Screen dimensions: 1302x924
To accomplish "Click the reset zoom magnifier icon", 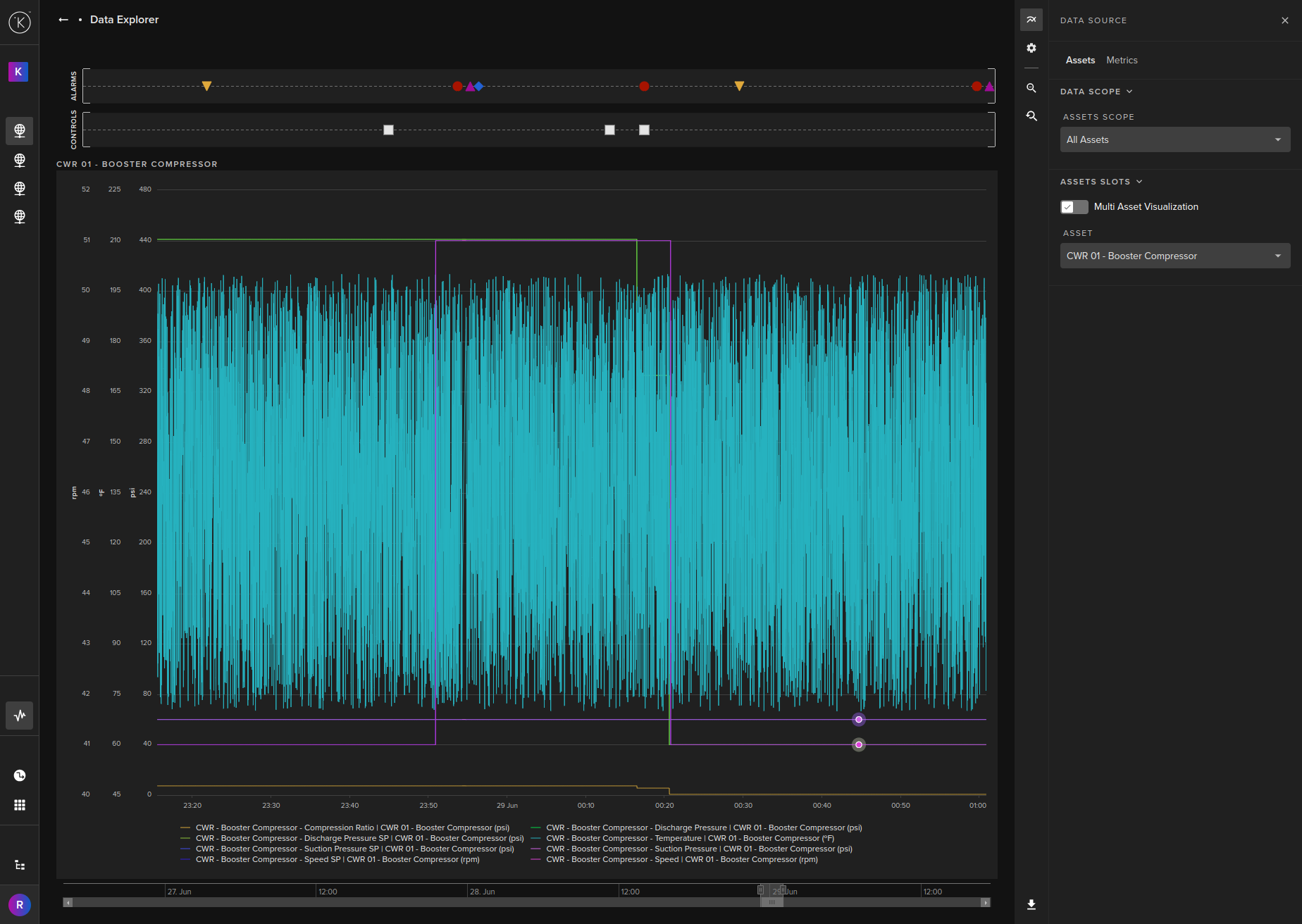I will pos(1031,116).
